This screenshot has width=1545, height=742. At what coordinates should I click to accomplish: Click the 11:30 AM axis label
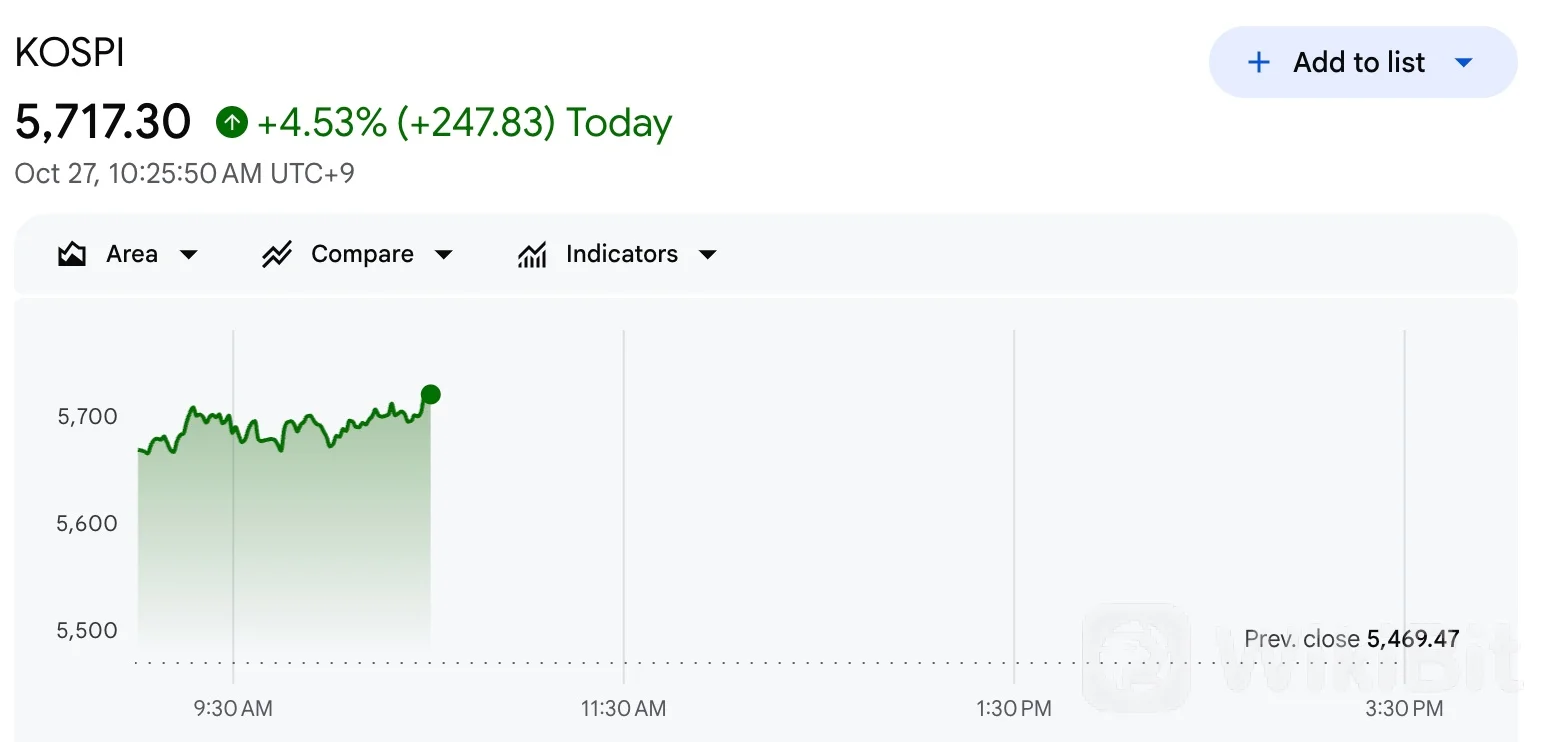pos(623,709)
